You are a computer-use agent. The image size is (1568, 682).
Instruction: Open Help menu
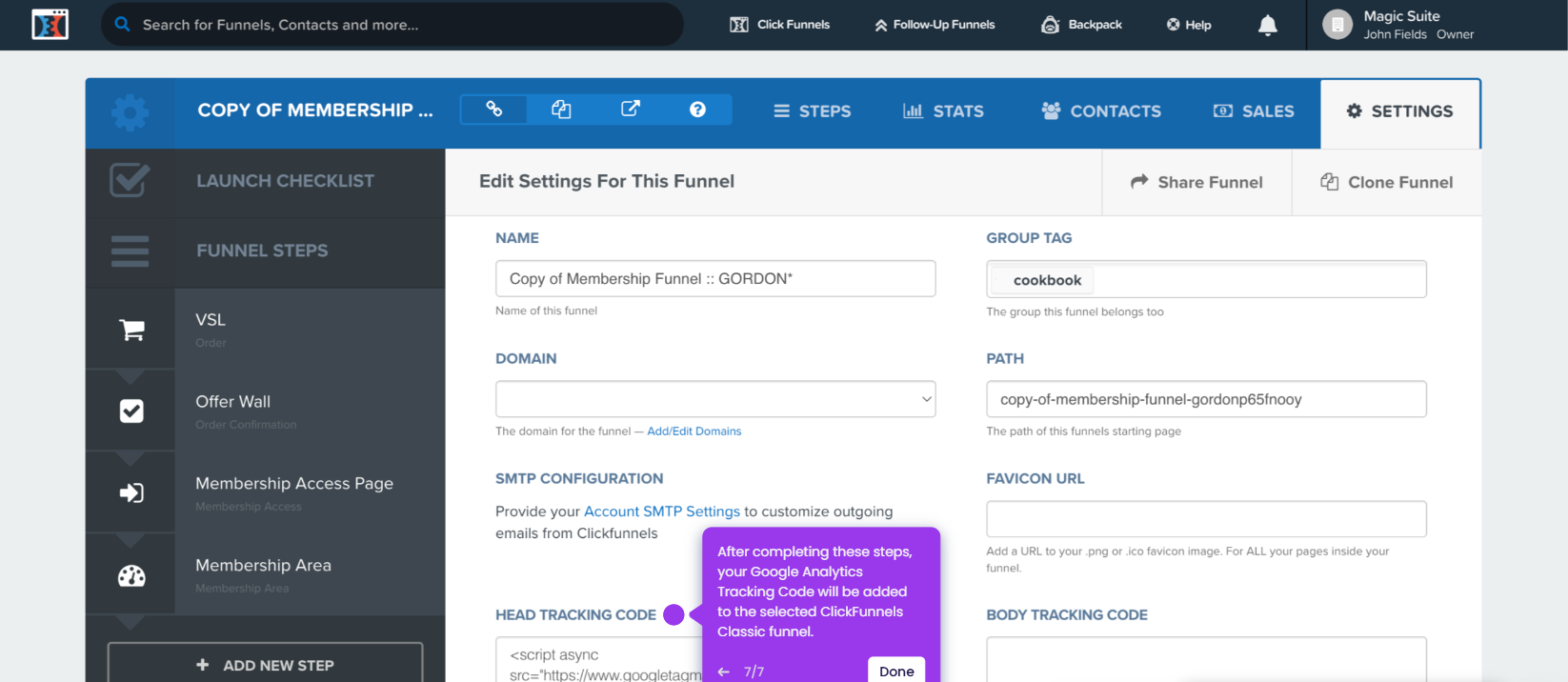1189,25
